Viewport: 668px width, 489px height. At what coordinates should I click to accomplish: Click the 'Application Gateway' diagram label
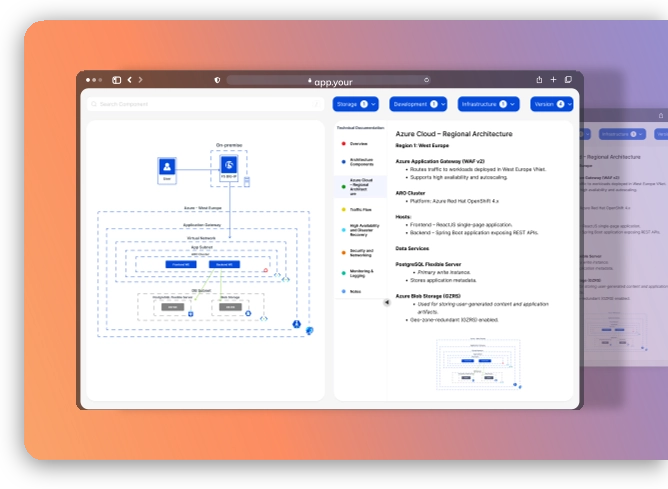click(x=202, y=225)
